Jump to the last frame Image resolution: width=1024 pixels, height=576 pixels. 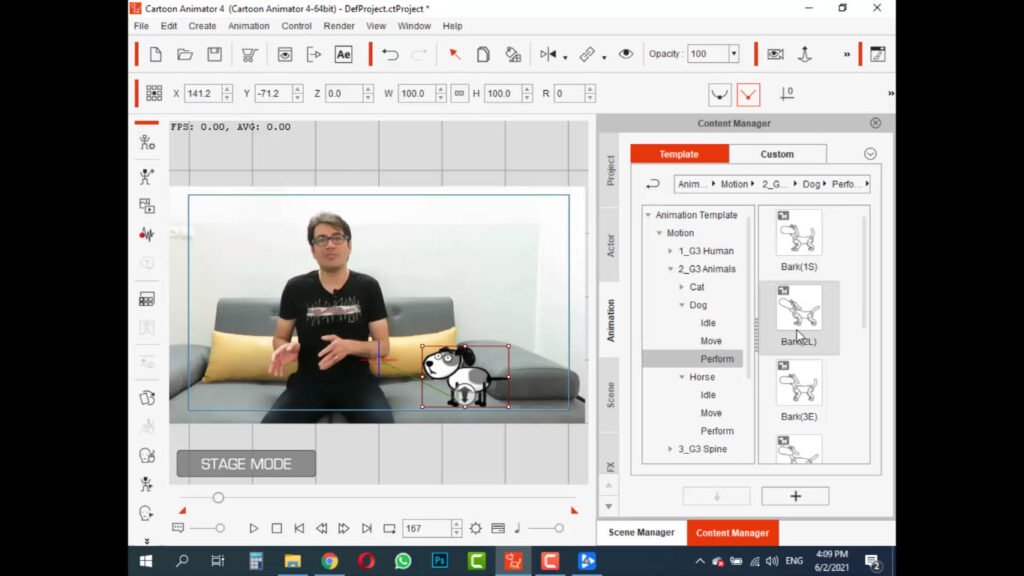coord(366,528)
